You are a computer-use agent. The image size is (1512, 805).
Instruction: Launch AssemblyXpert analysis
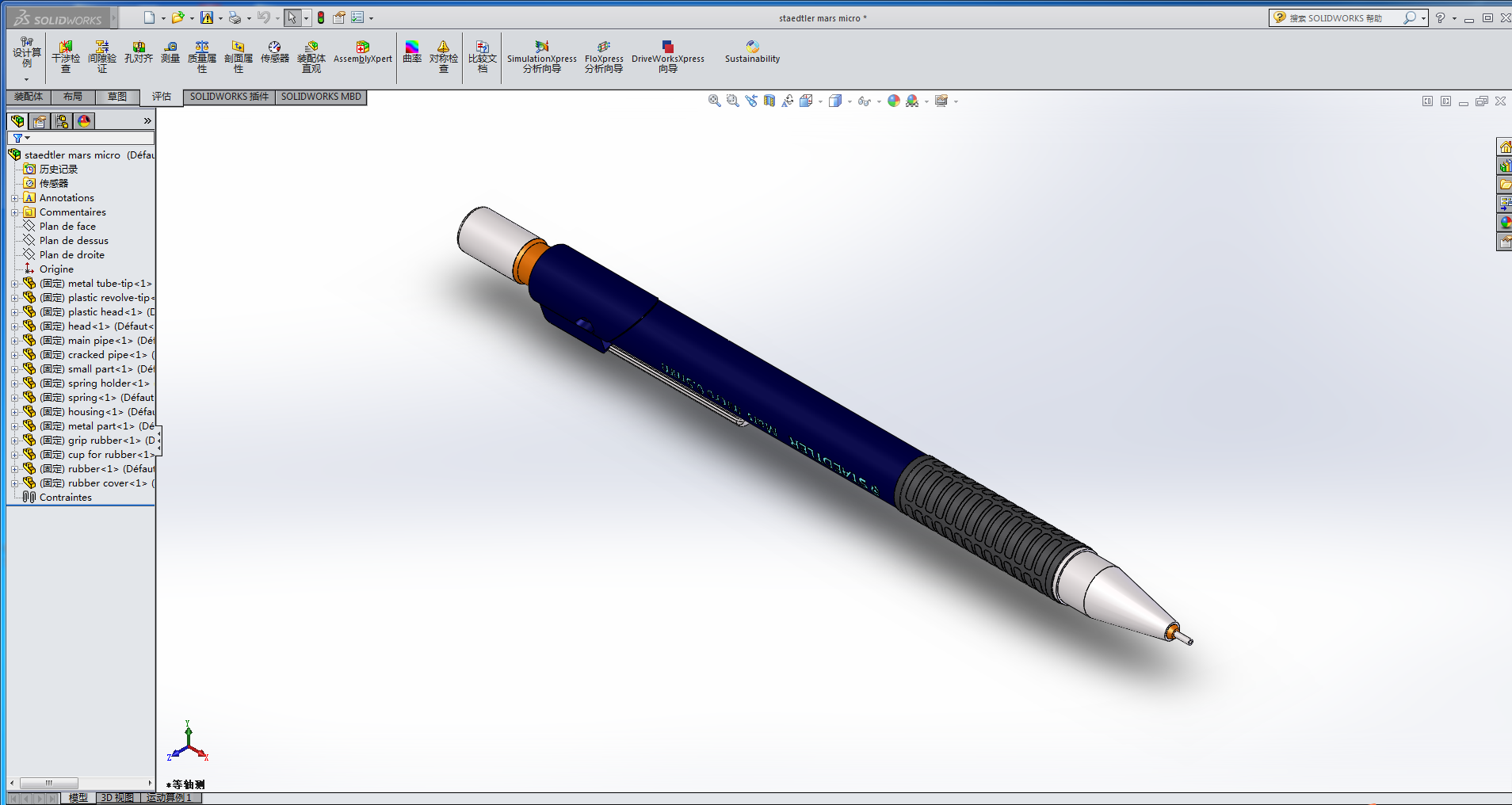coord(363,52)
